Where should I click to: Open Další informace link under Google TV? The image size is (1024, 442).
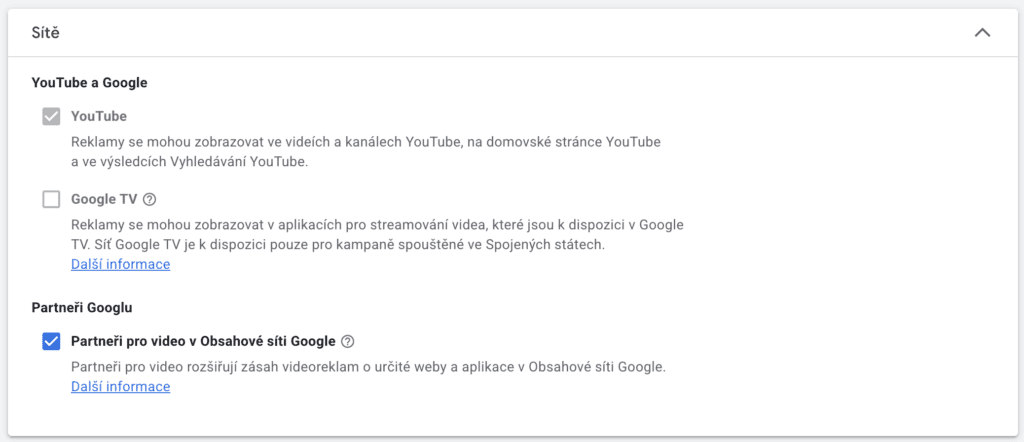120,264
